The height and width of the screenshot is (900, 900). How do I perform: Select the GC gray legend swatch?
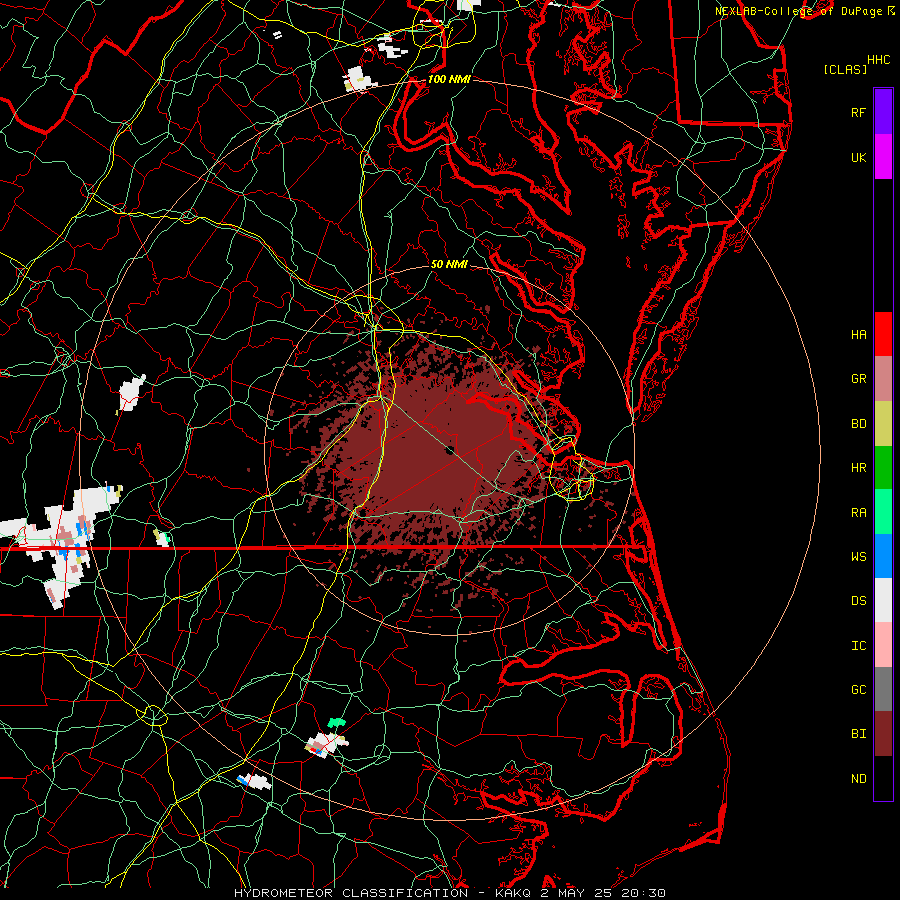pyautogui.click(x=883, y=689)
